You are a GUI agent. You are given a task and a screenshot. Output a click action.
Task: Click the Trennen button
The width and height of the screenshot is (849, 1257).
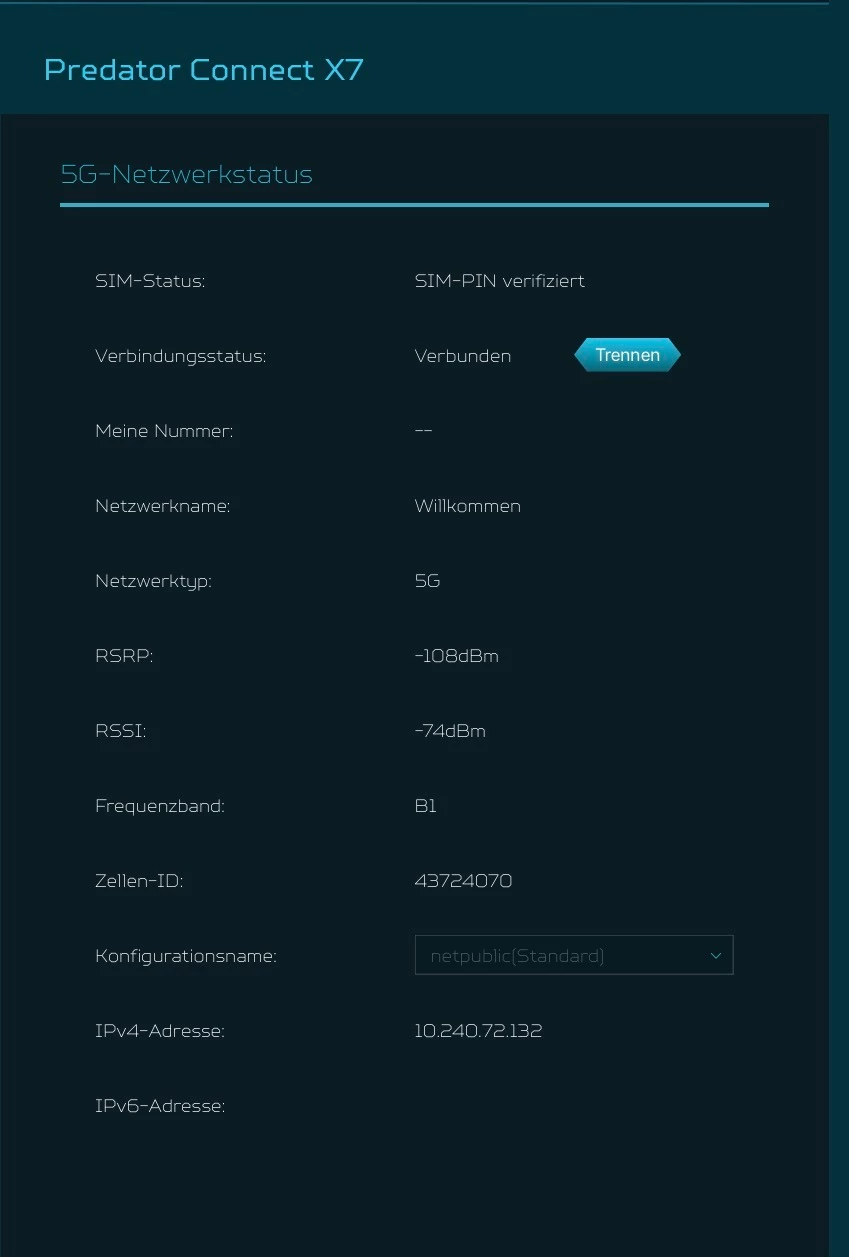pyautogui.click(x=627, y=355)
